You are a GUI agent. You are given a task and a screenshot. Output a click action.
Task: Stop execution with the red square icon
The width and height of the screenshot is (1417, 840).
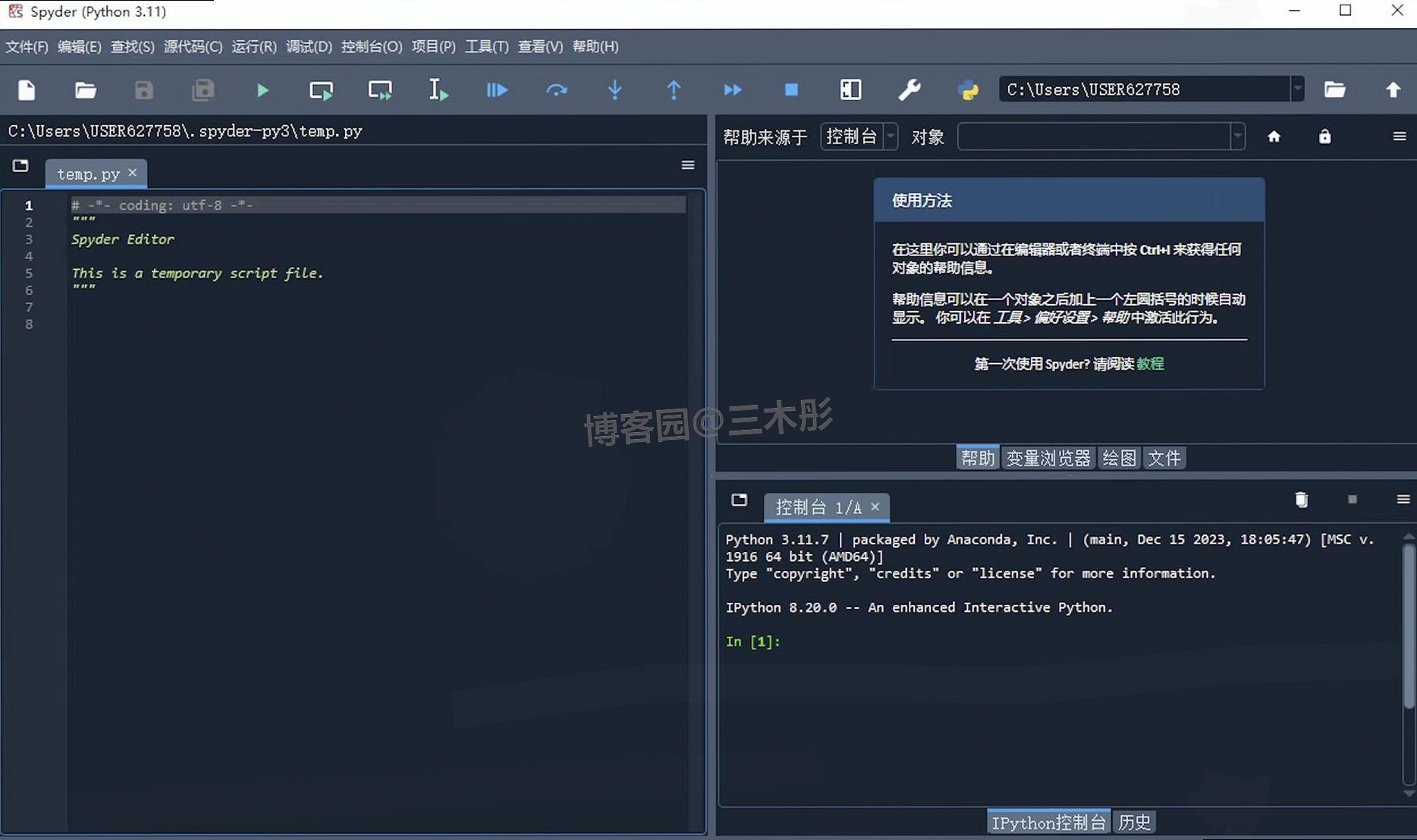pyautogui.click(x=791, y=89)
